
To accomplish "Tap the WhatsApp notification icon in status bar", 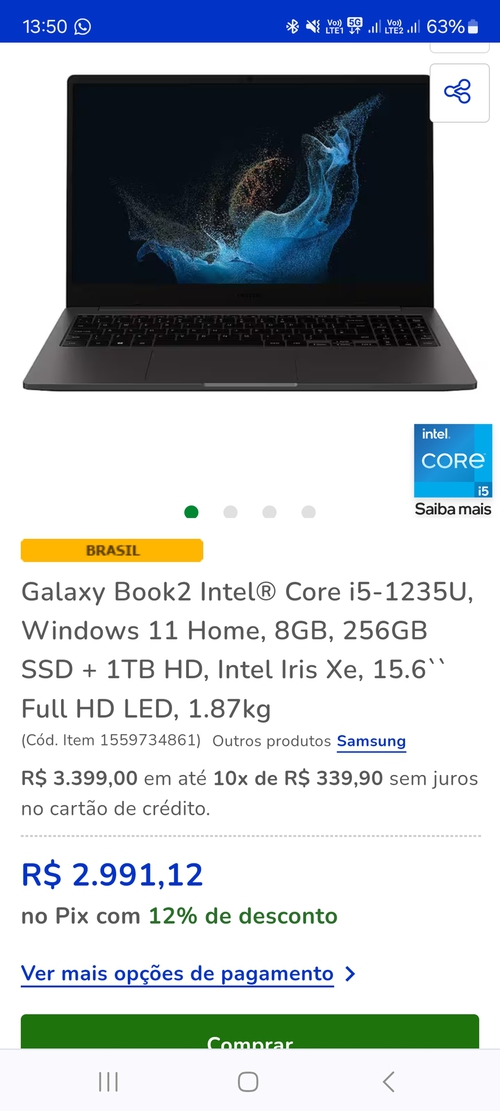I will [x=83, y=27].
